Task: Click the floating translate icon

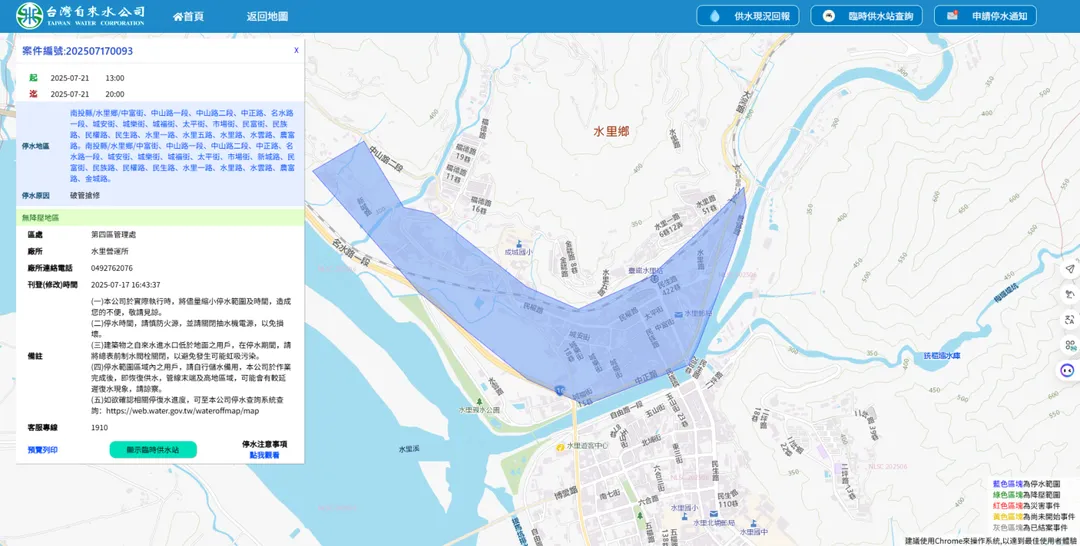Action: pyautogui.click(x=1069, y=319)
